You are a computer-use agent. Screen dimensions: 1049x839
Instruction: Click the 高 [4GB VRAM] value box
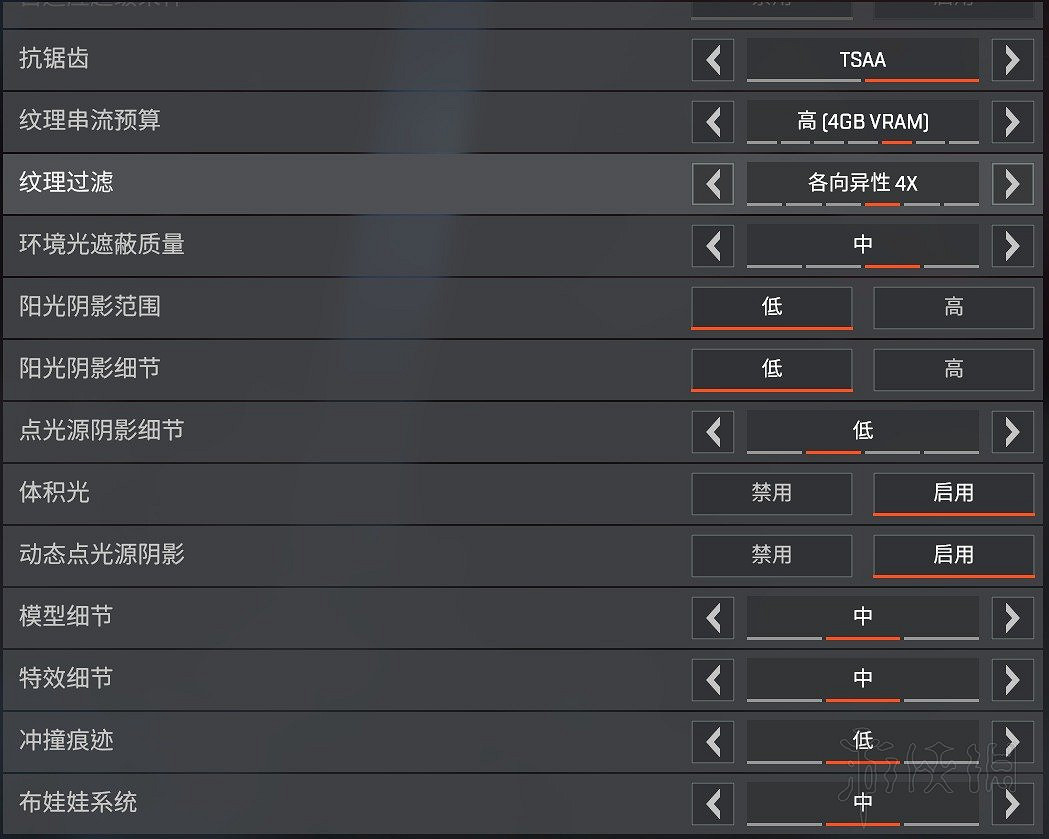point(862,122)
